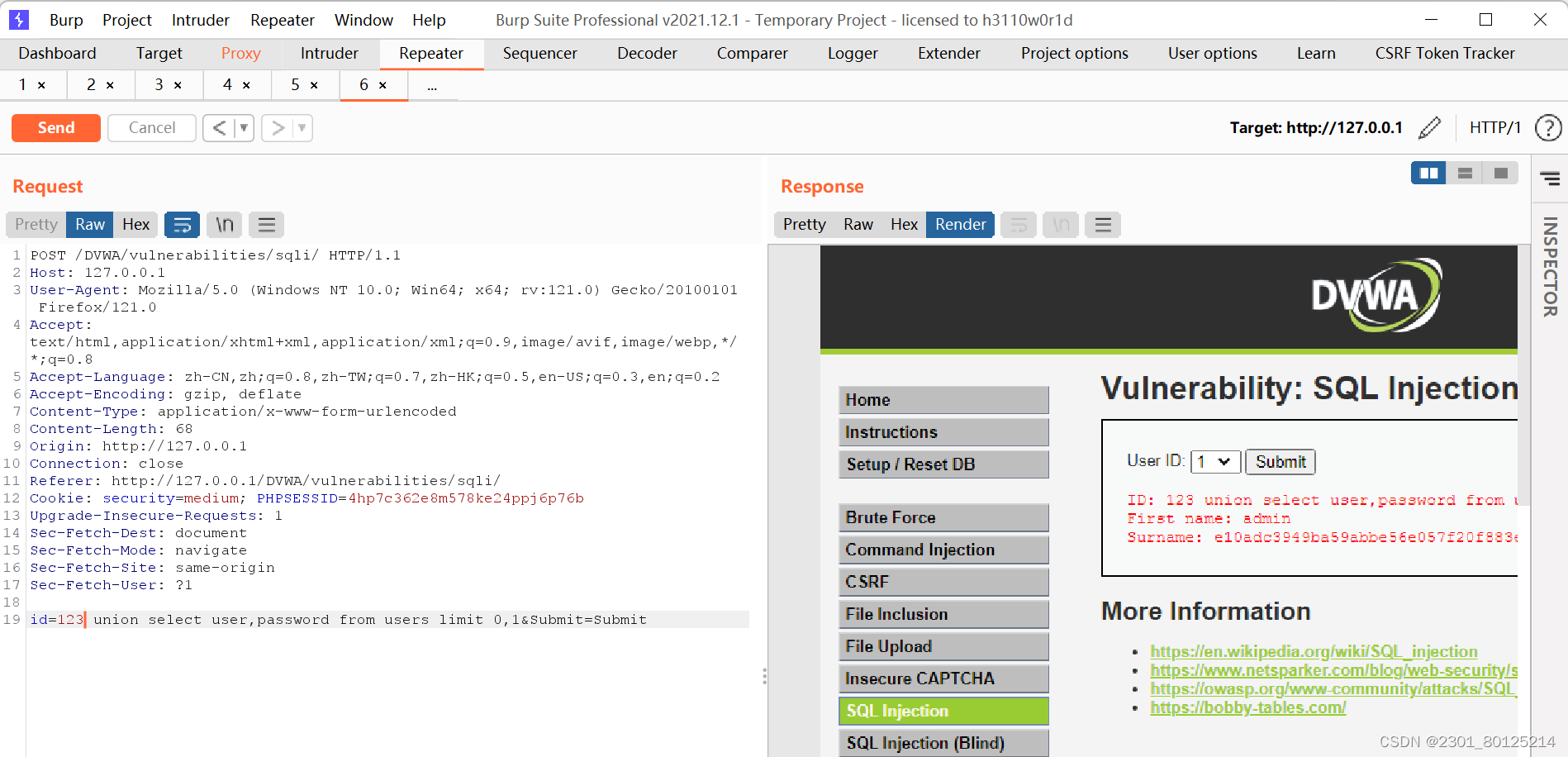1568x757 pixels.
Task: Open help via question mark icon
Action: tap(1547, 127)
